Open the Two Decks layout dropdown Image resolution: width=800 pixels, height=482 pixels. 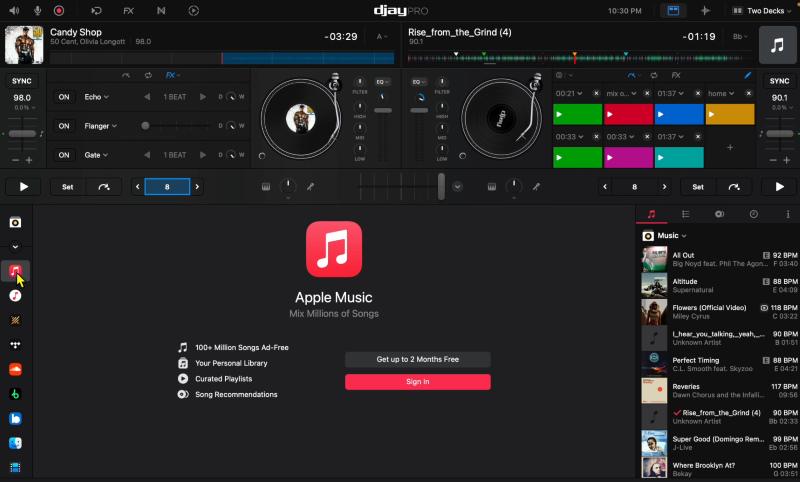(x=764, y=11)
